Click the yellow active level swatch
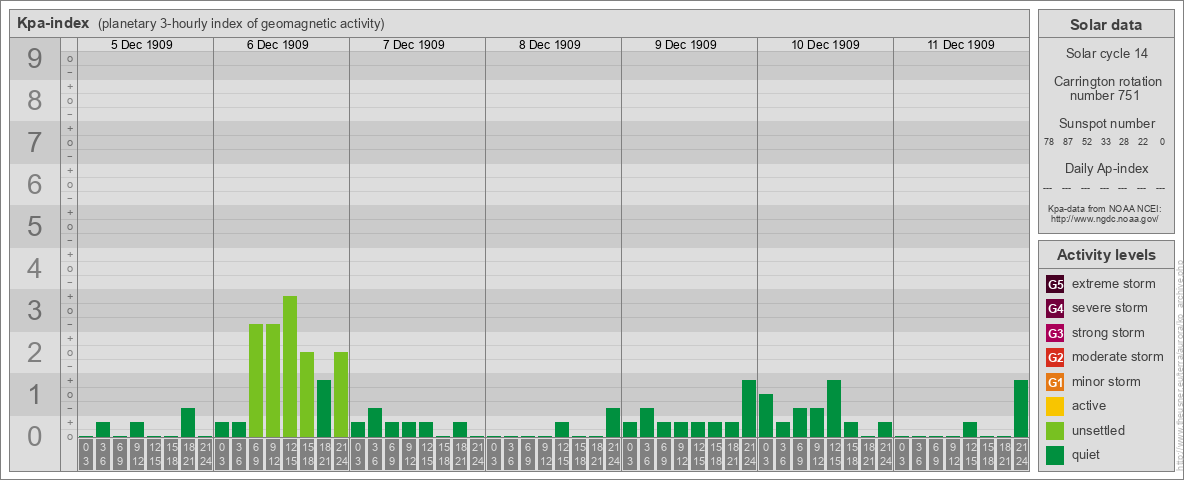Screen dimensions: 1184x480 1055,406
